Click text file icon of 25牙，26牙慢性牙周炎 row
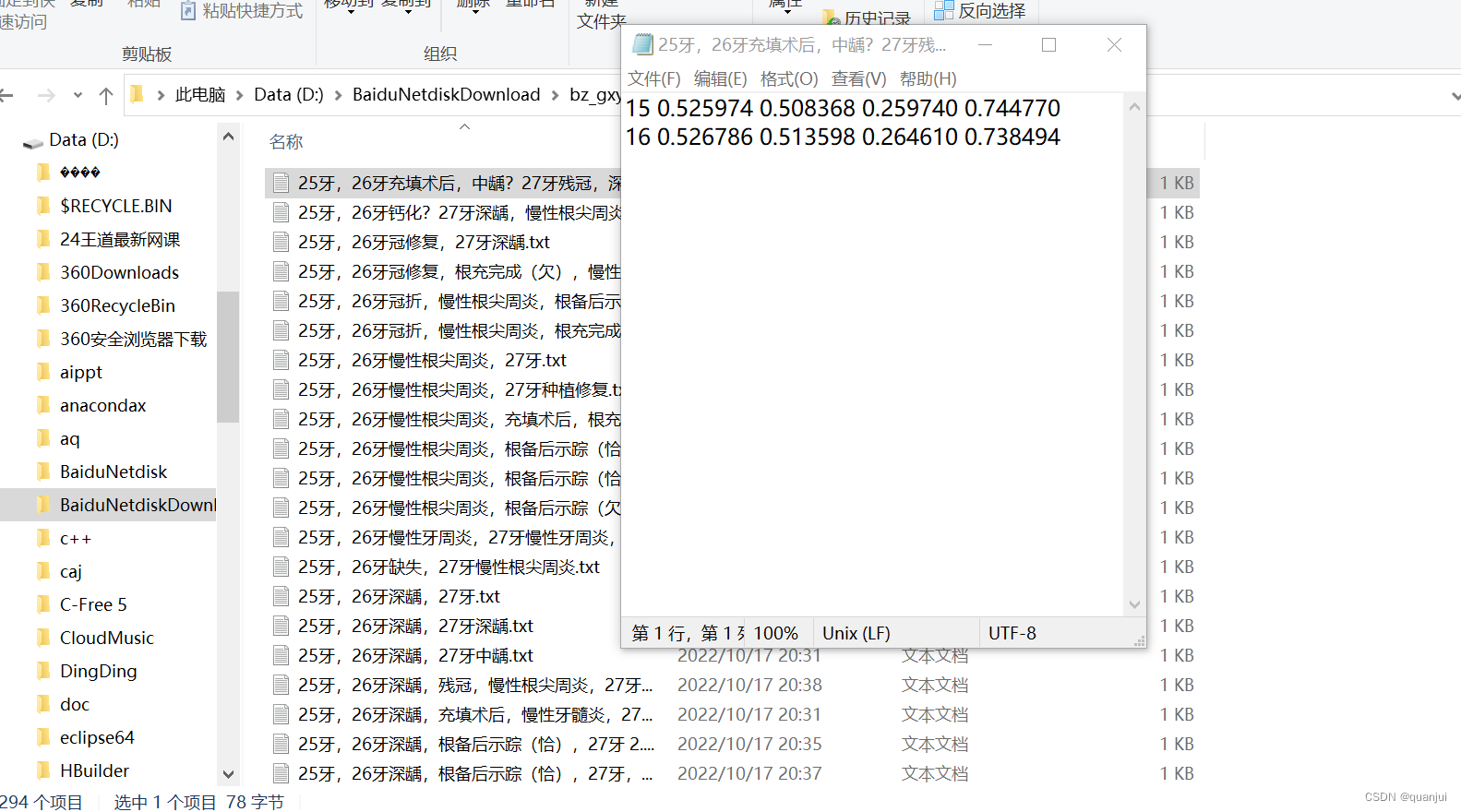 [x=281, y=537]
